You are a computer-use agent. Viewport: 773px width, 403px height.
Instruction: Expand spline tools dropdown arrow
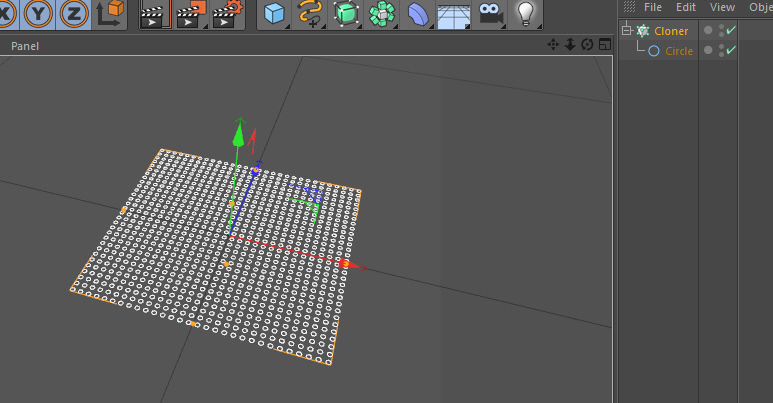coord(323,26)
